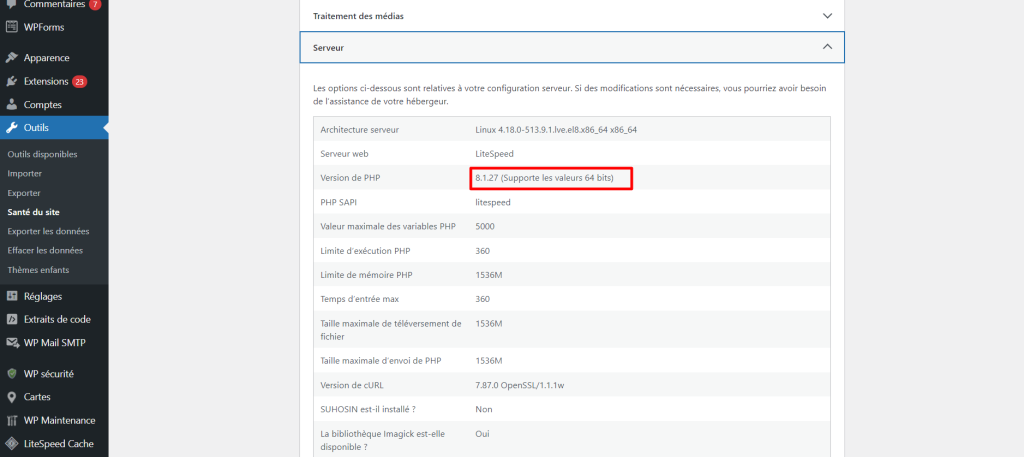Click the WP sécurité shield icon
The height and width of the screenshot is (457, 1024).
click(11, 374)
